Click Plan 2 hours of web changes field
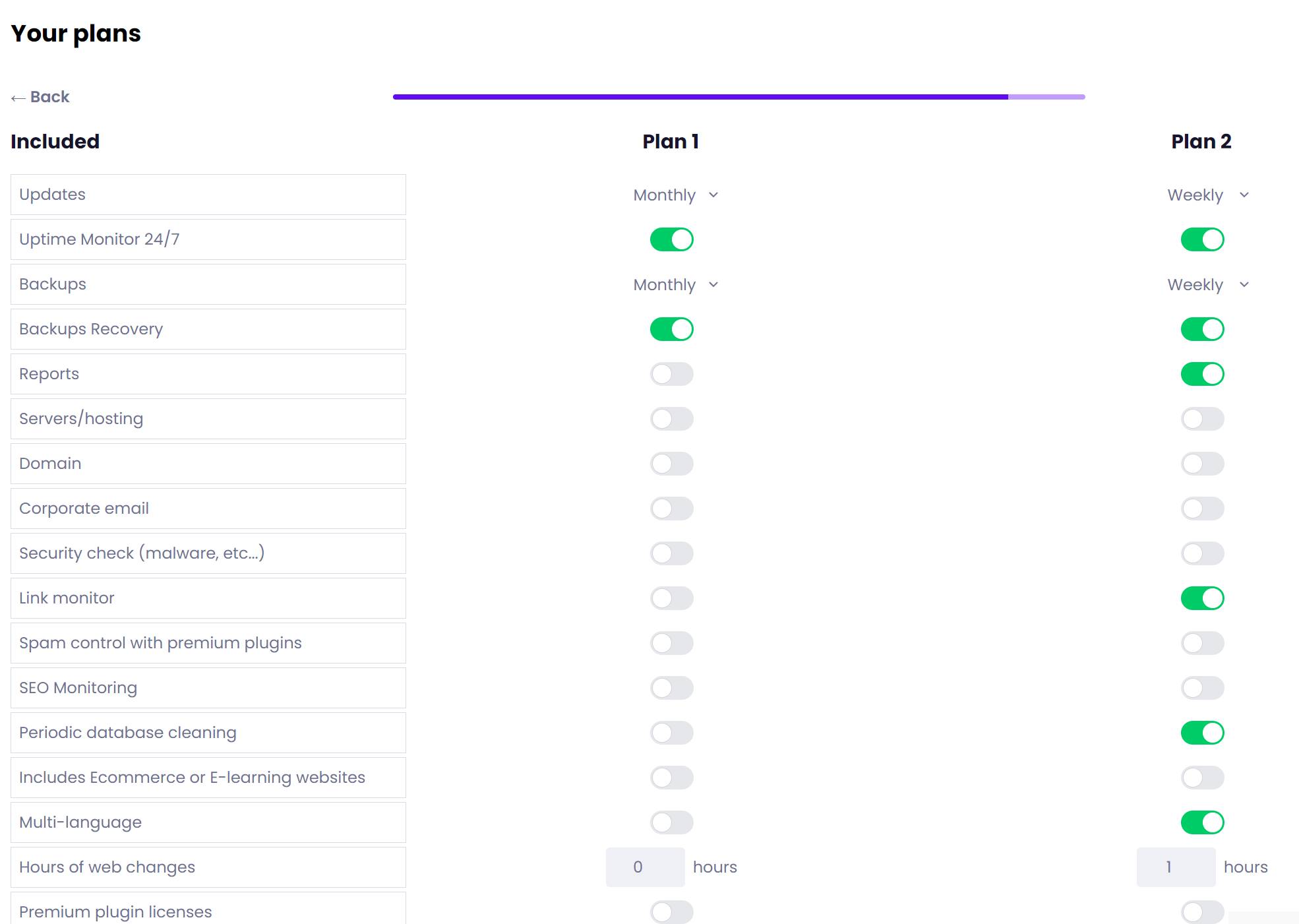This screenshot has width=1299, height=924. coord(1176,867)
